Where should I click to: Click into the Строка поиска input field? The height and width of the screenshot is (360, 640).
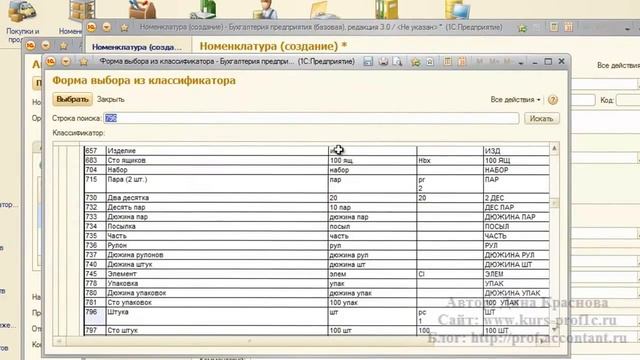pos(311,118)
